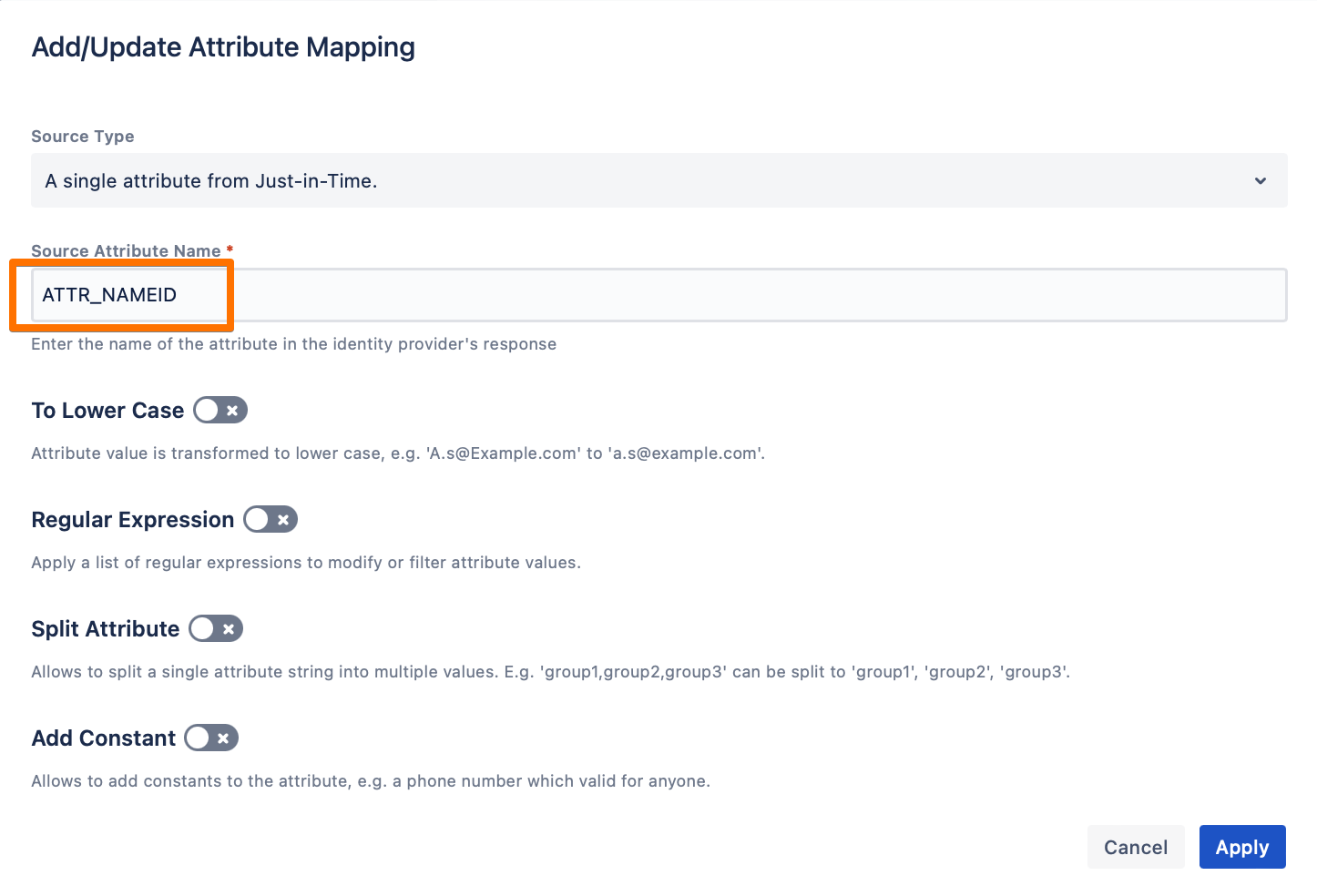Turn on the Regular Expression switch

pos(271,520)
